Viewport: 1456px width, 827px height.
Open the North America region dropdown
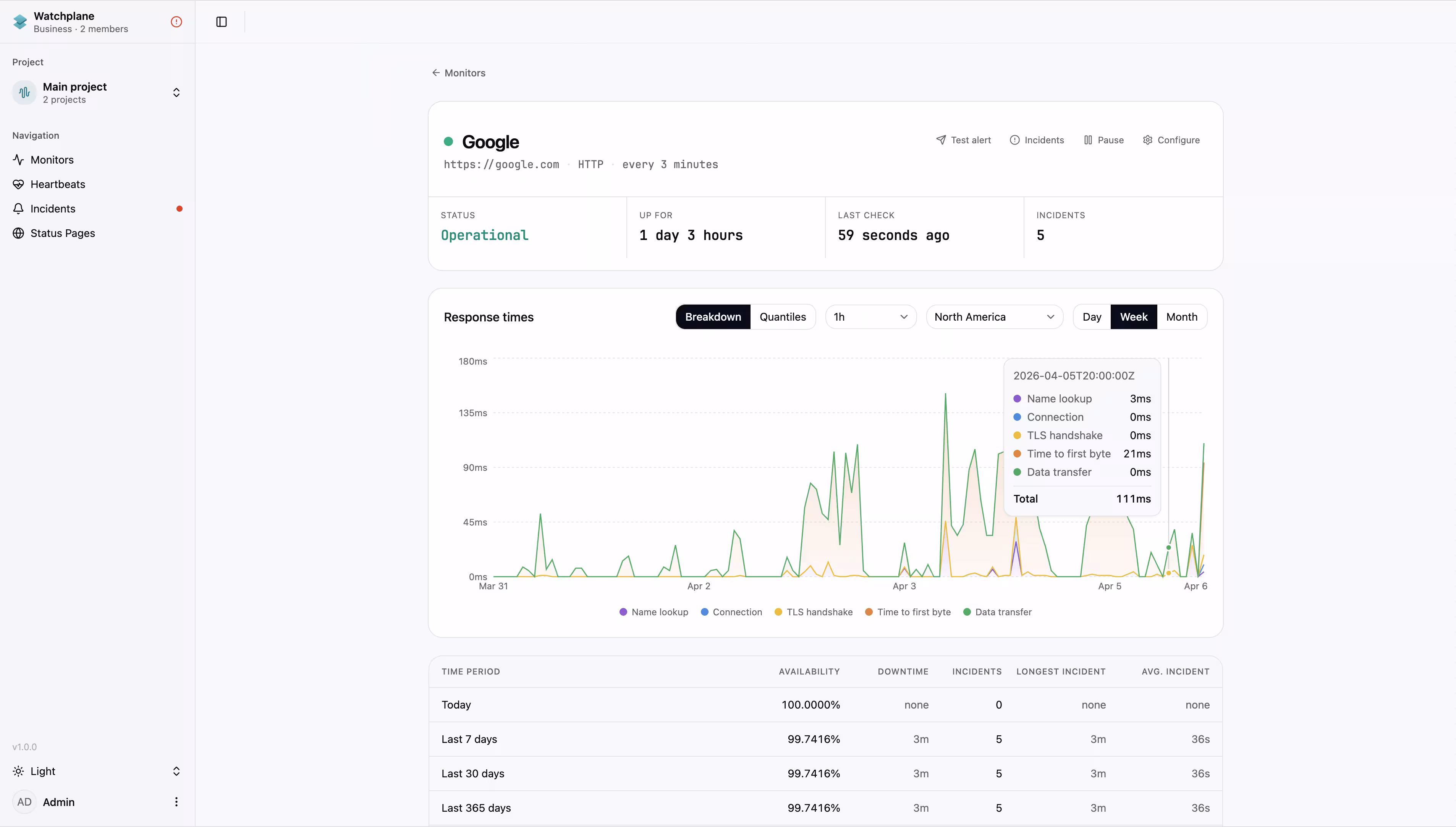coord(995,317)
